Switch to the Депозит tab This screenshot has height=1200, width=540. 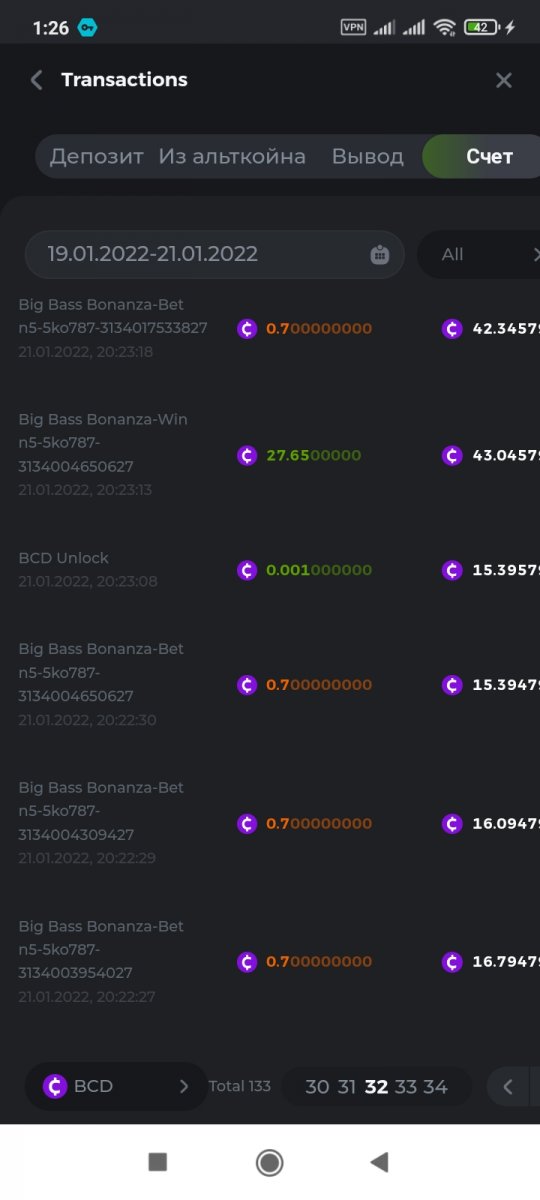97,157
